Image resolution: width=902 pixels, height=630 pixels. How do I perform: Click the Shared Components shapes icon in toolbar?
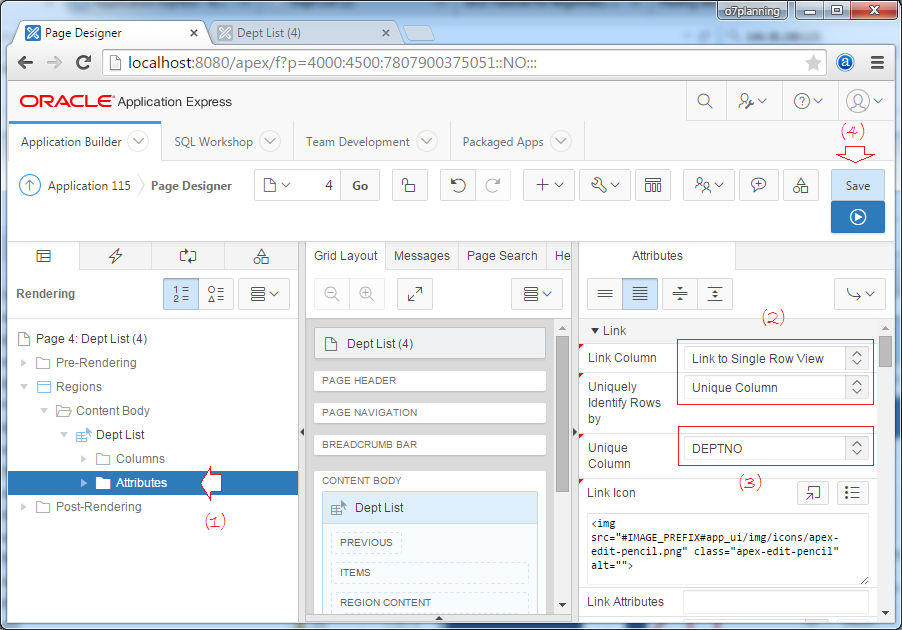(801, 185)
